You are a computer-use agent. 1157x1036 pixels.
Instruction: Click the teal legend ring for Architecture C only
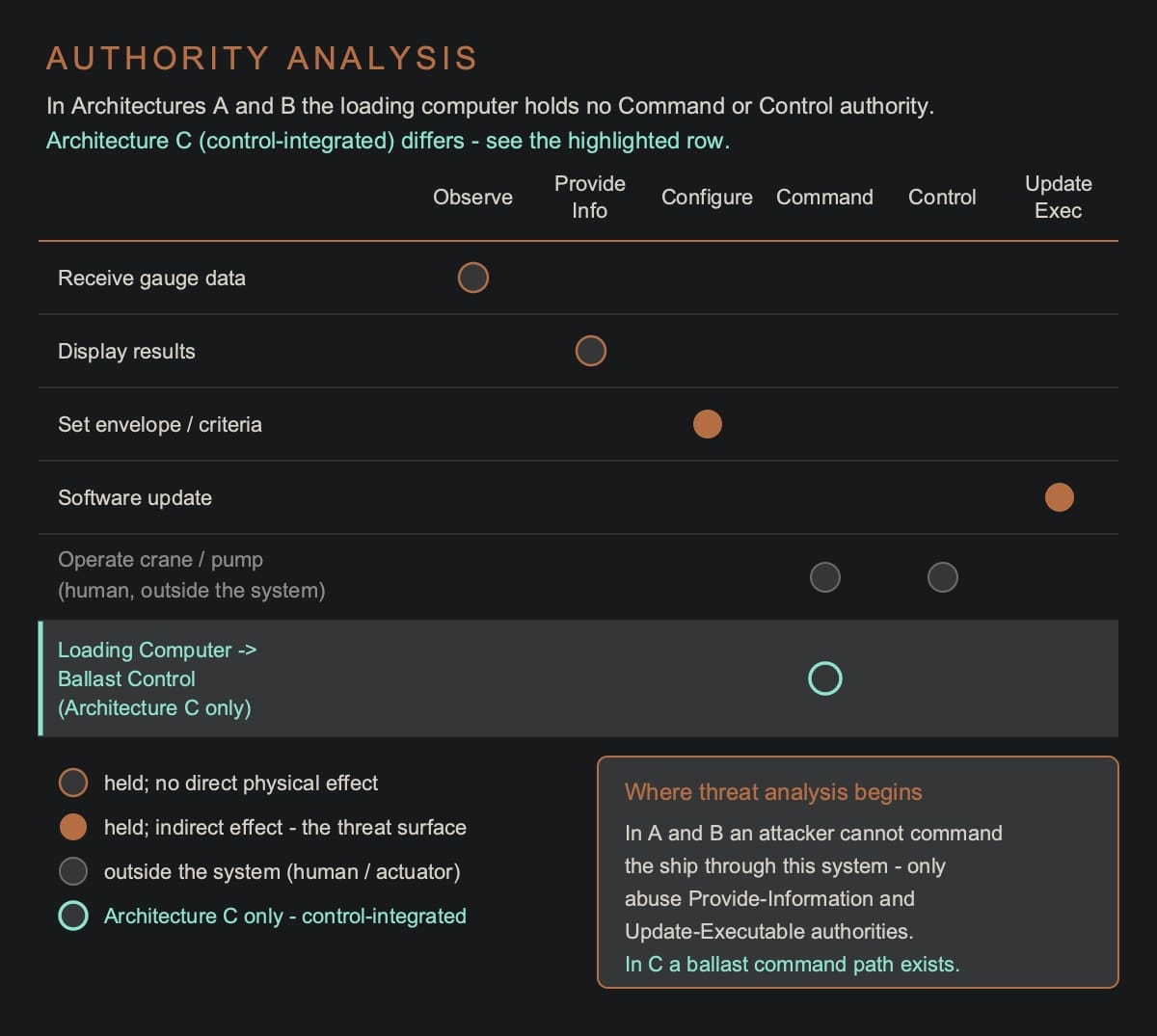tap(73, 916)
